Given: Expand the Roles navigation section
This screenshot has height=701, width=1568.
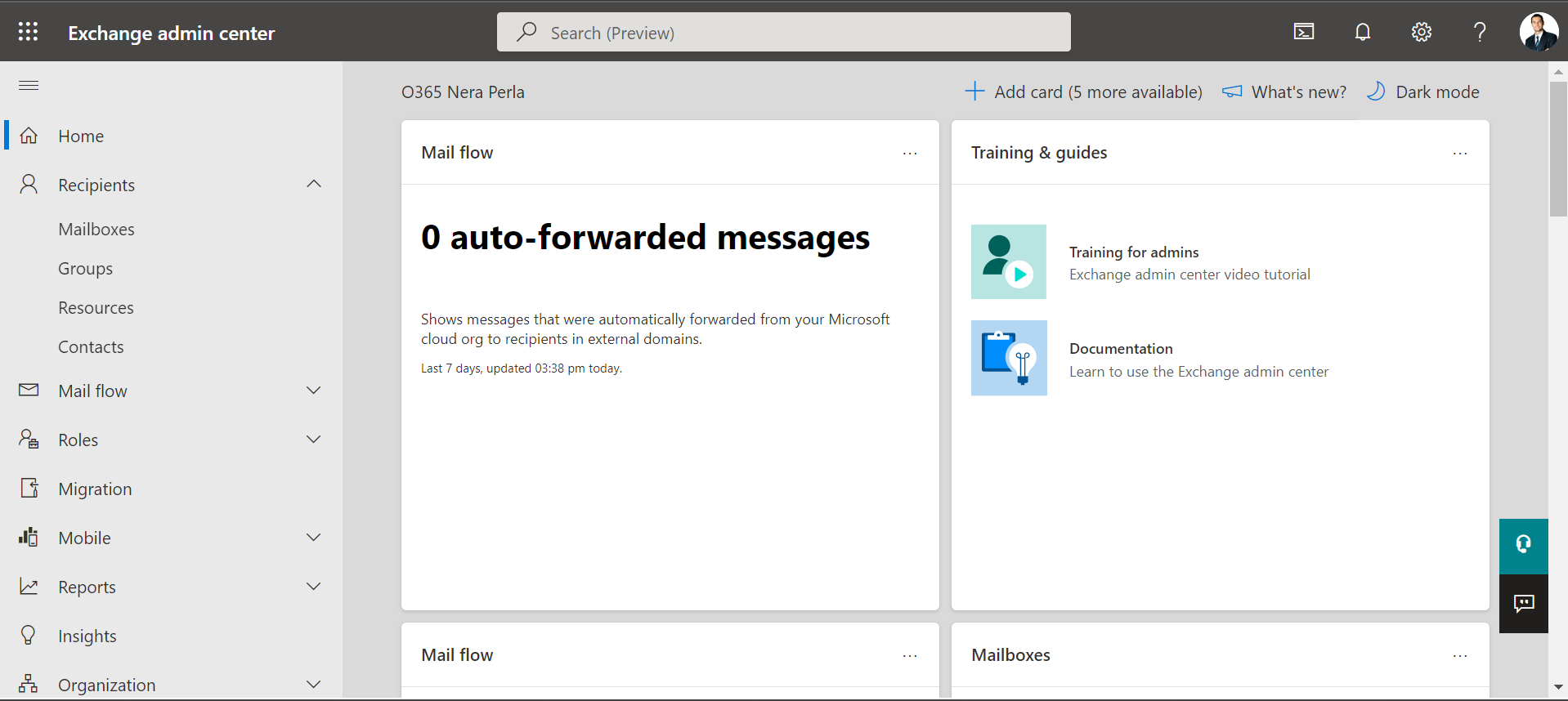Looking at the screenshot, I should pos(314,440).
